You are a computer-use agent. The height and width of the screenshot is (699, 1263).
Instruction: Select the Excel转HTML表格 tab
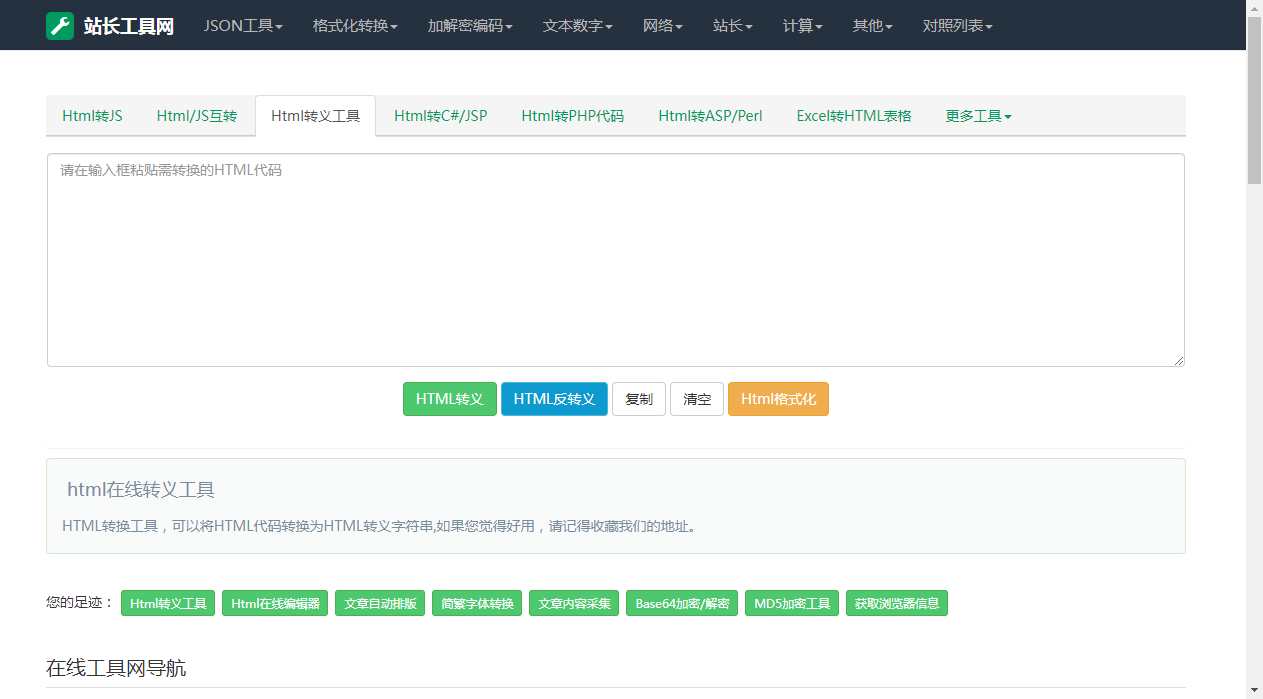[853, 115]
